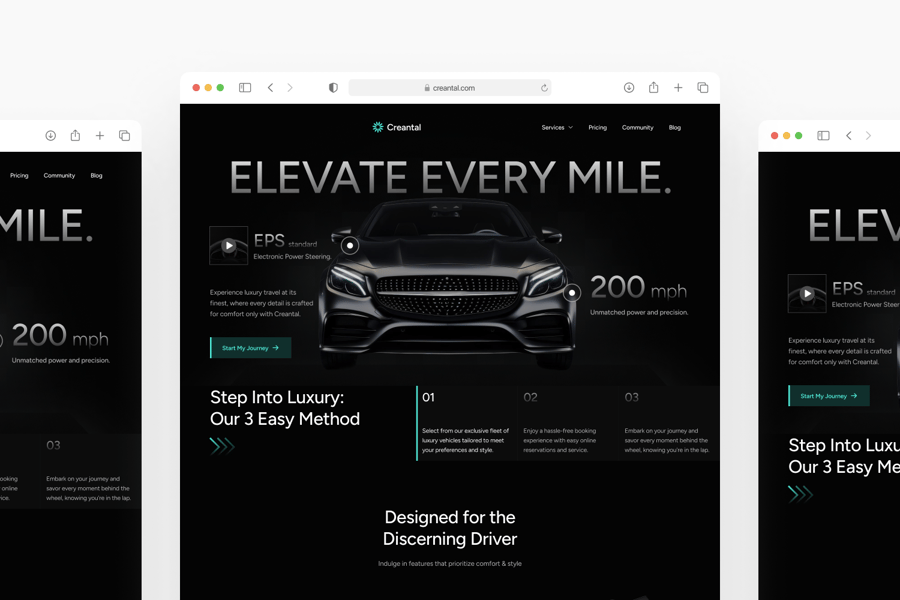Open the Community nav link

click(638, 127)
